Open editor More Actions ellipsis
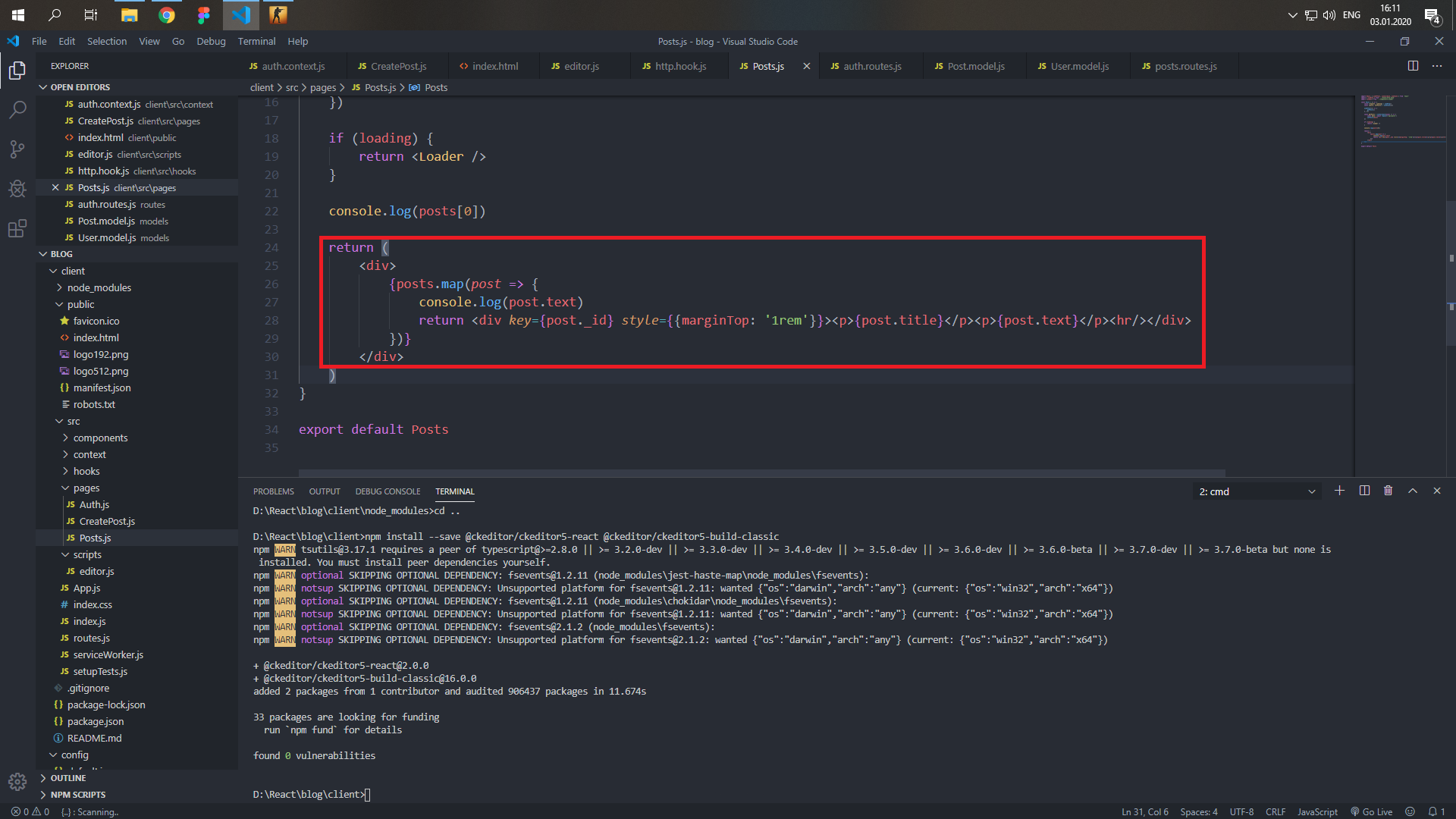 1437,66
